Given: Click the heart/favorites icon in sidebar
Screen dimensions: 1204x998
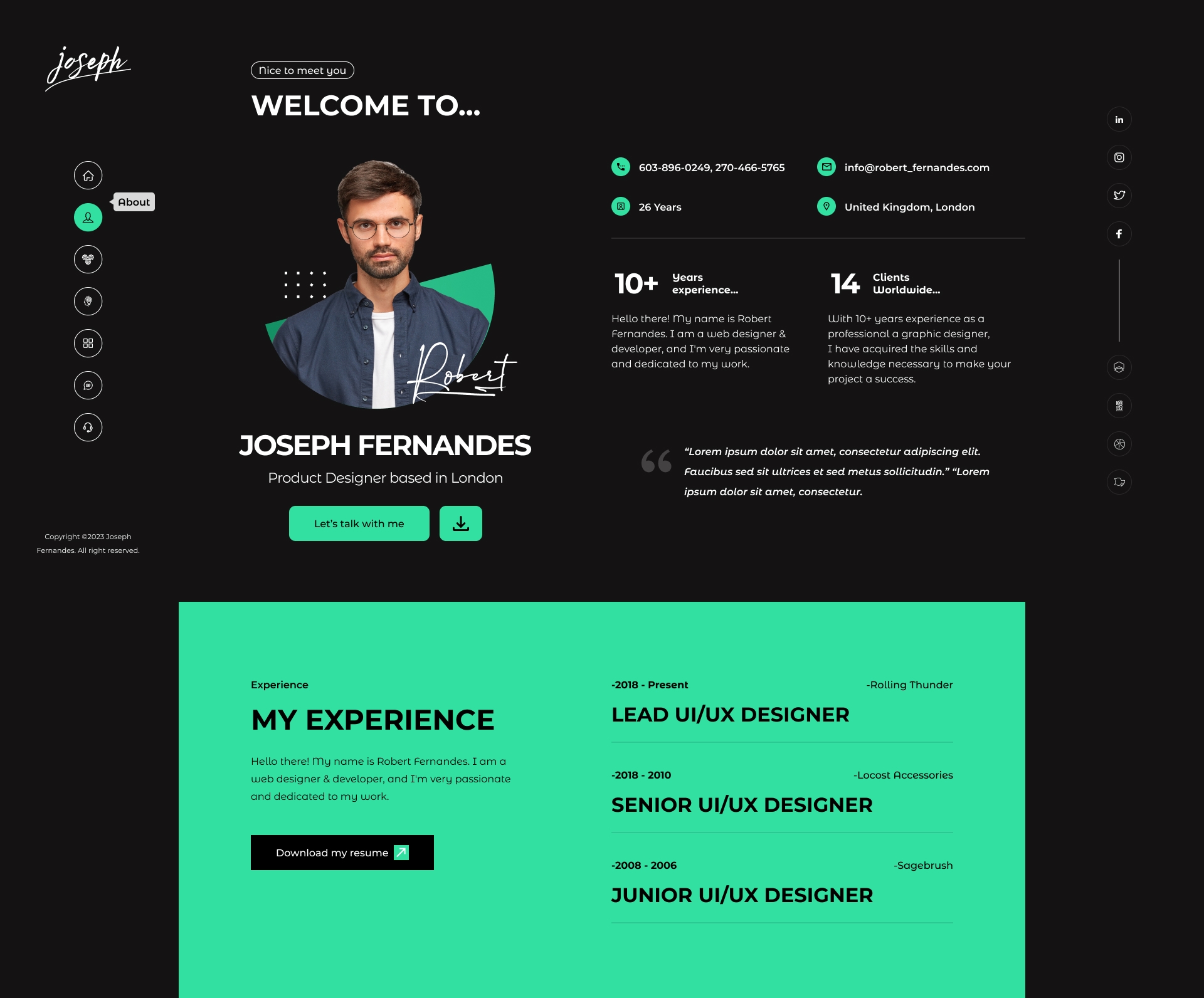Looking at the screenshot, I should pos(88,259).
